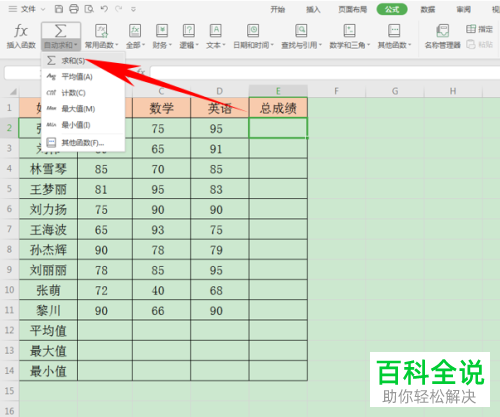Click the Undo arrow

click(x=104, y=9)
